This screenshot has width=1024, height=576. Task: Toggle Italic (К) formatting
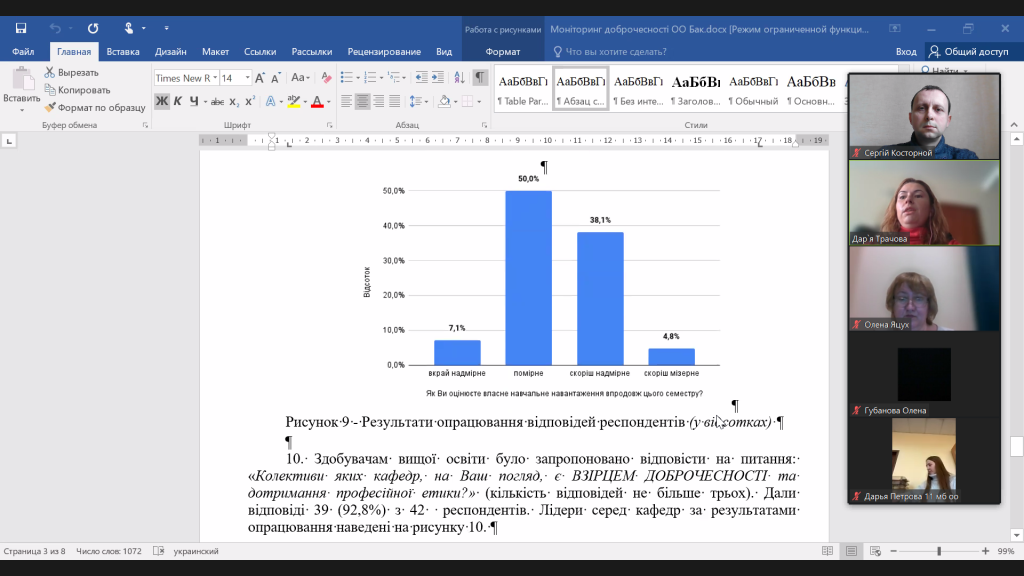click(178, 101)
